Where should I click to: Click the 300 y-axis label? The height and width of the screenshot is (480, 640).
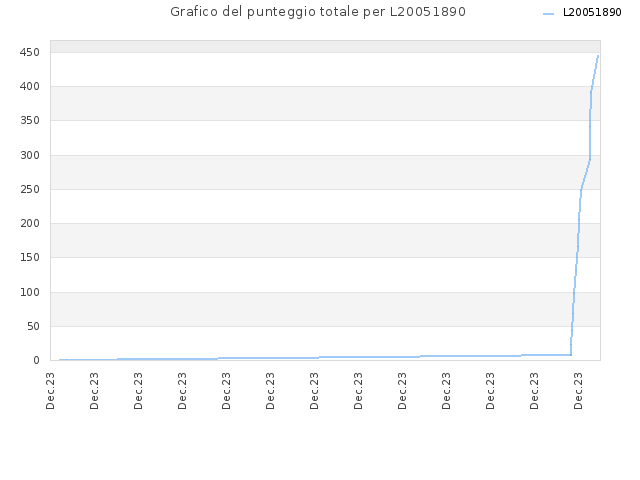coord(30,155)
